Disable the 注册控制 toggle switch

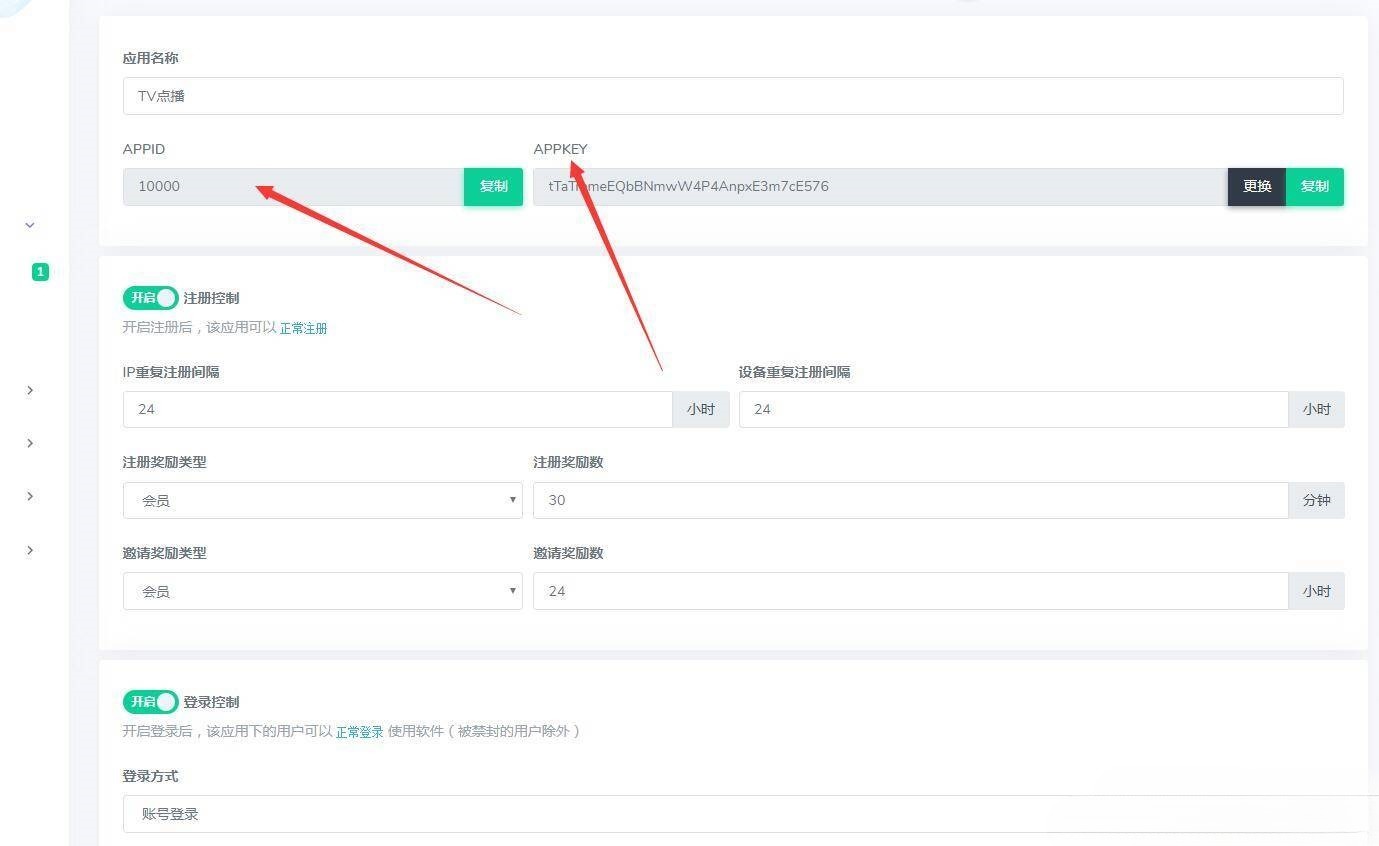150,298
